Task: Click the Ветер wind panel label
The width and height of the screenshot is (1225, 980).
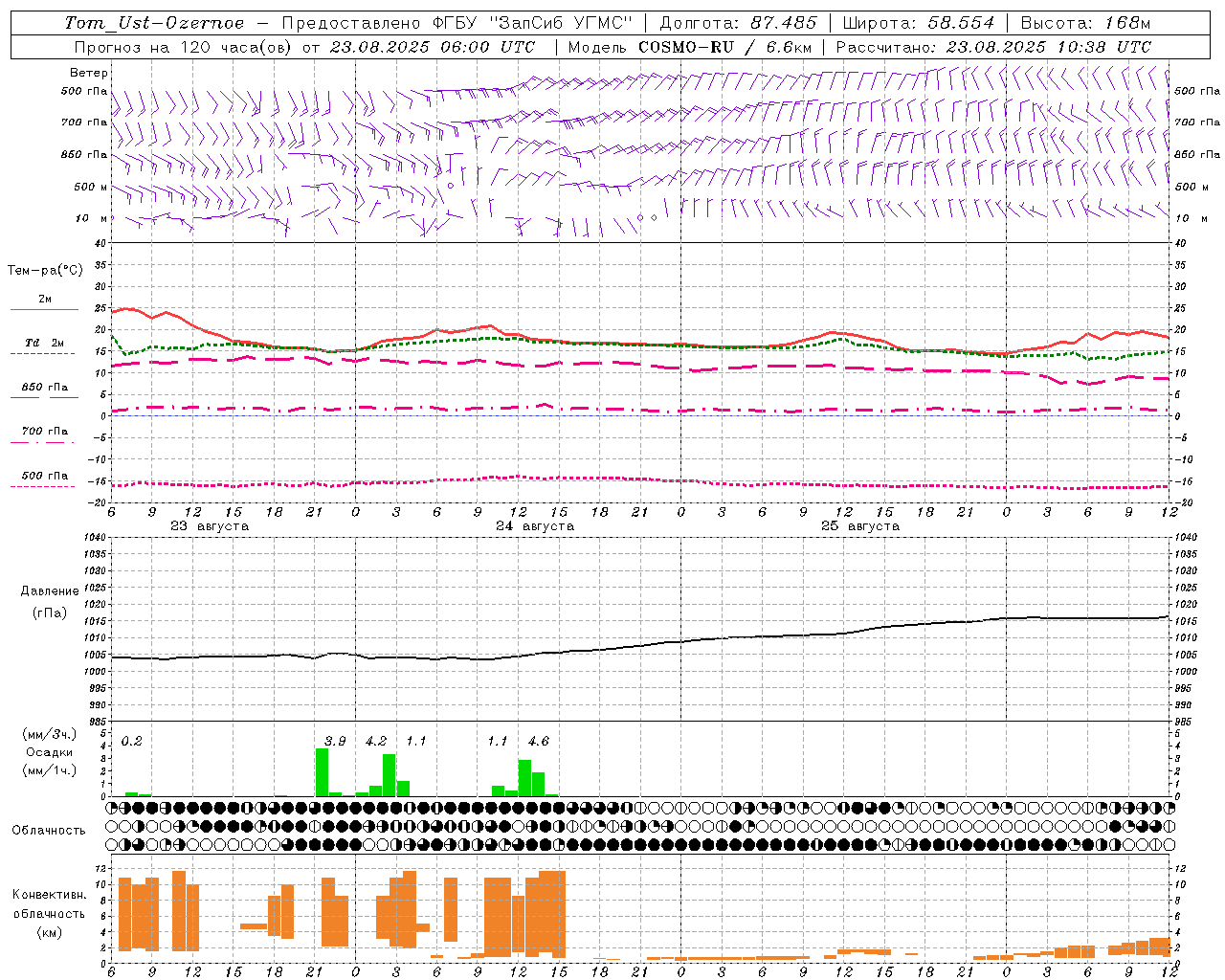Action: pos(89,73)
